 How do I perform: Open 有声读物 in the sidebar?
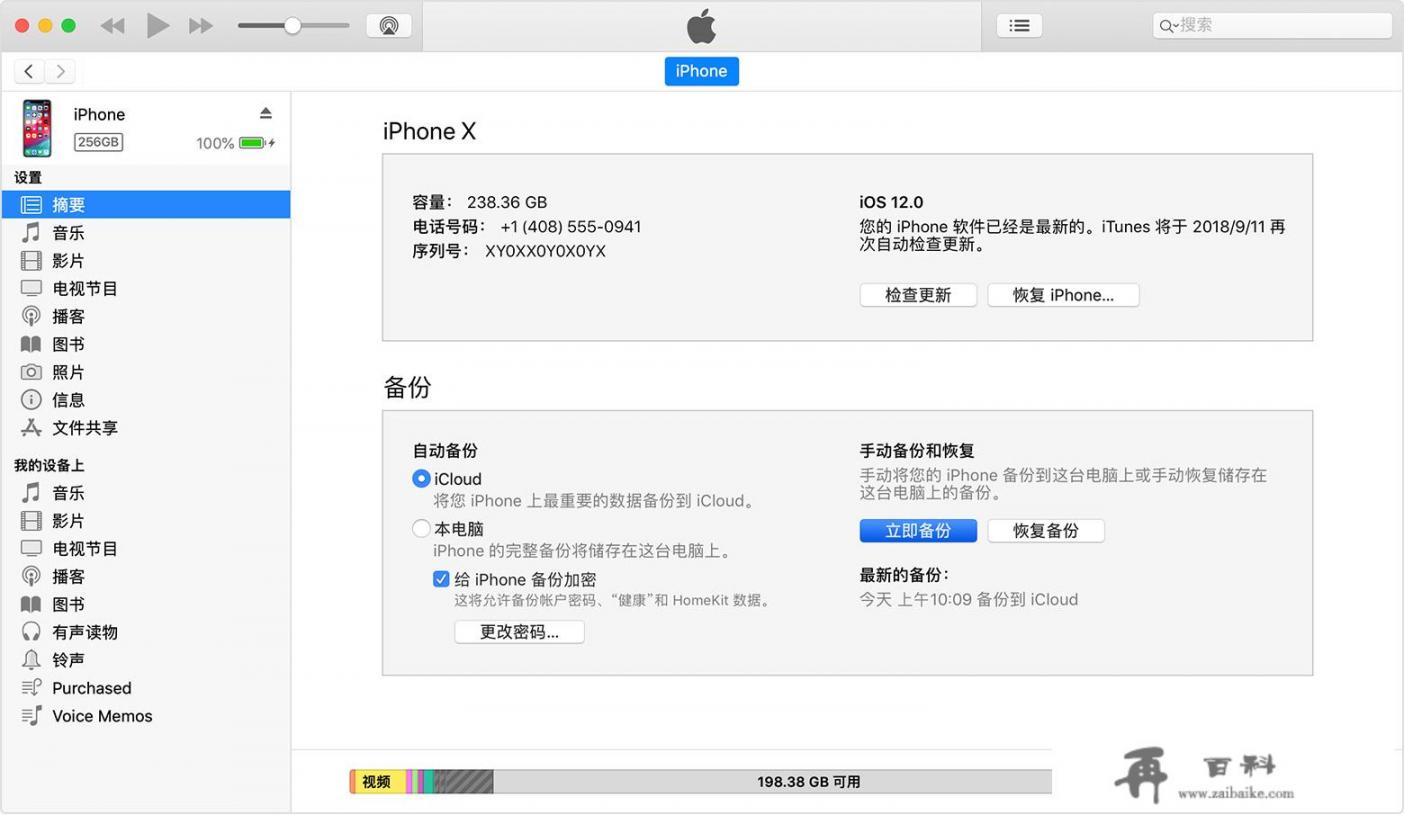point(146,633)
